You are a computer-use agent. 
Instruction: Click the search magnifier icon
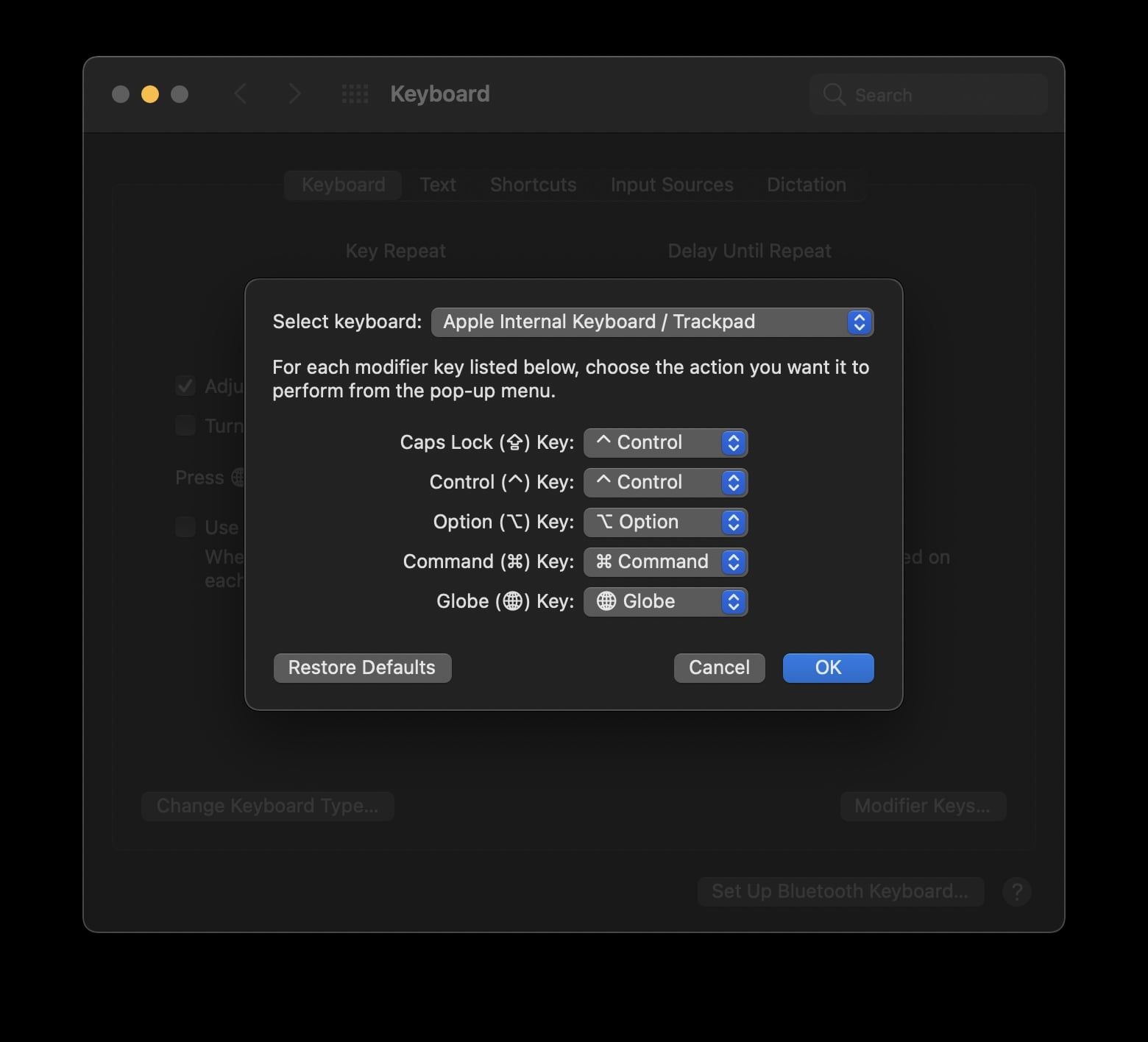[834, 94]
